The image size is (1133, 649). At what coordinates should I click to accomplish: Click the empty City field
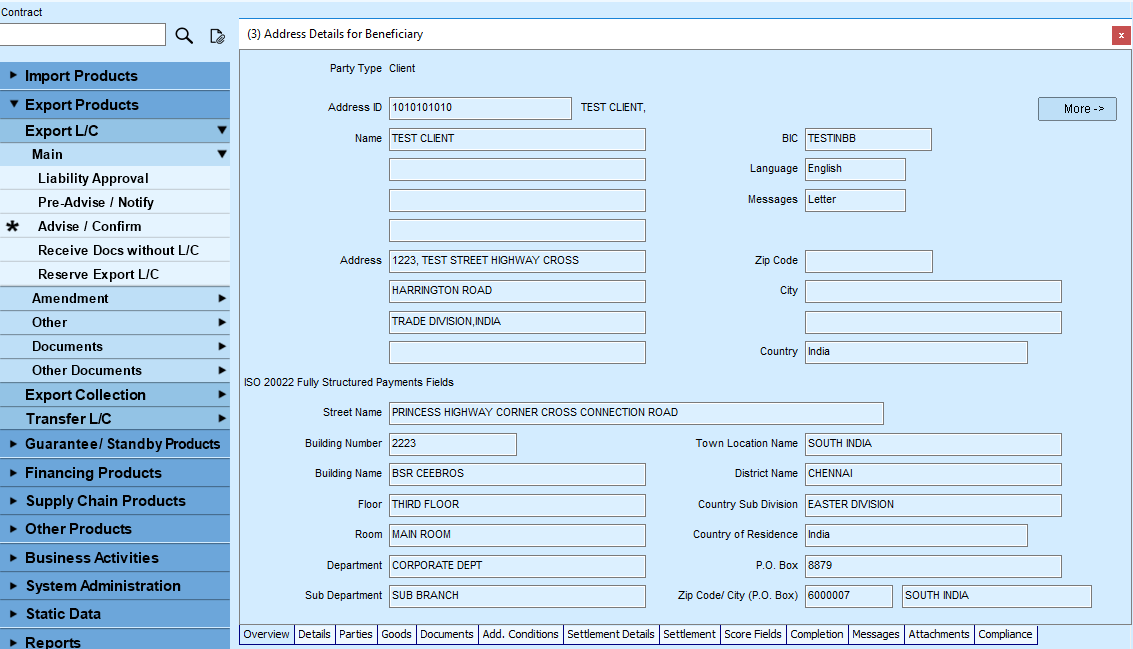tap(934, 291)
